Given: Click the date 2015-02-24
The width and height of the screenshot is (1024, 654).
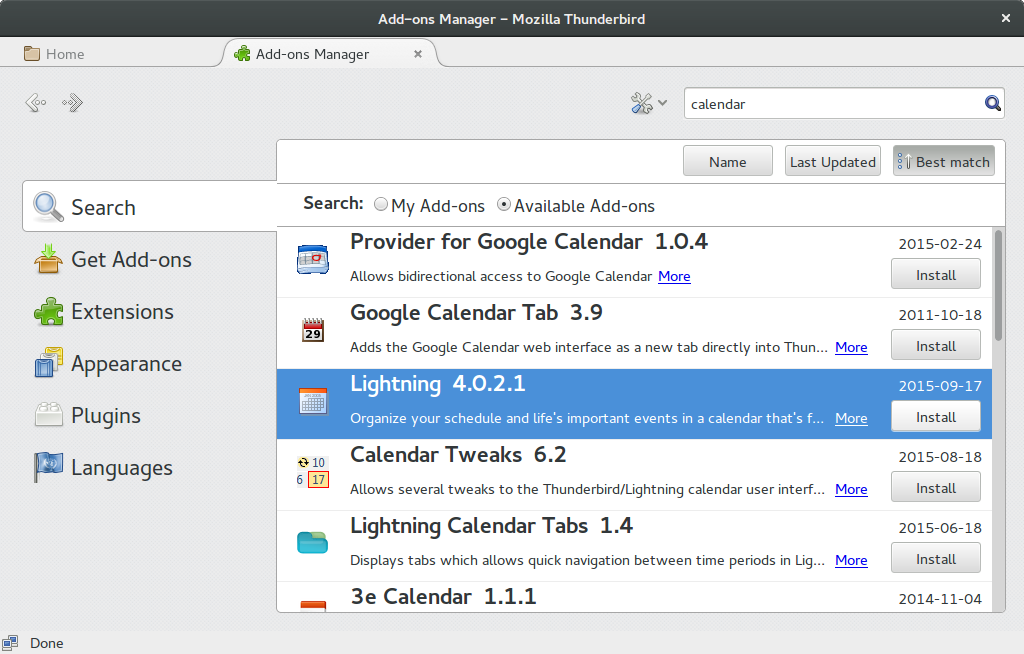Looking at the screenshot, I should pos(940,244).
